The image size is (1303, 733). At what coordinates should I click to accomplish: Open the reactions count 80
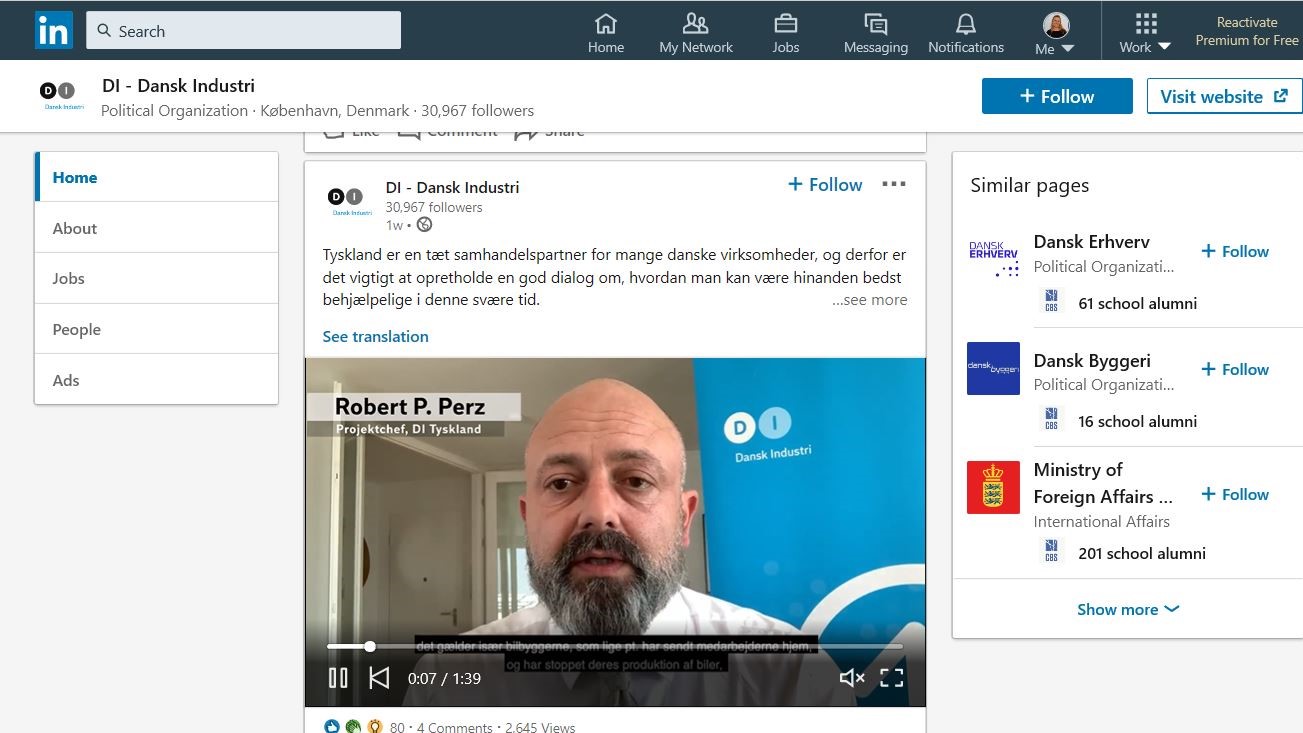pos(397,727)
